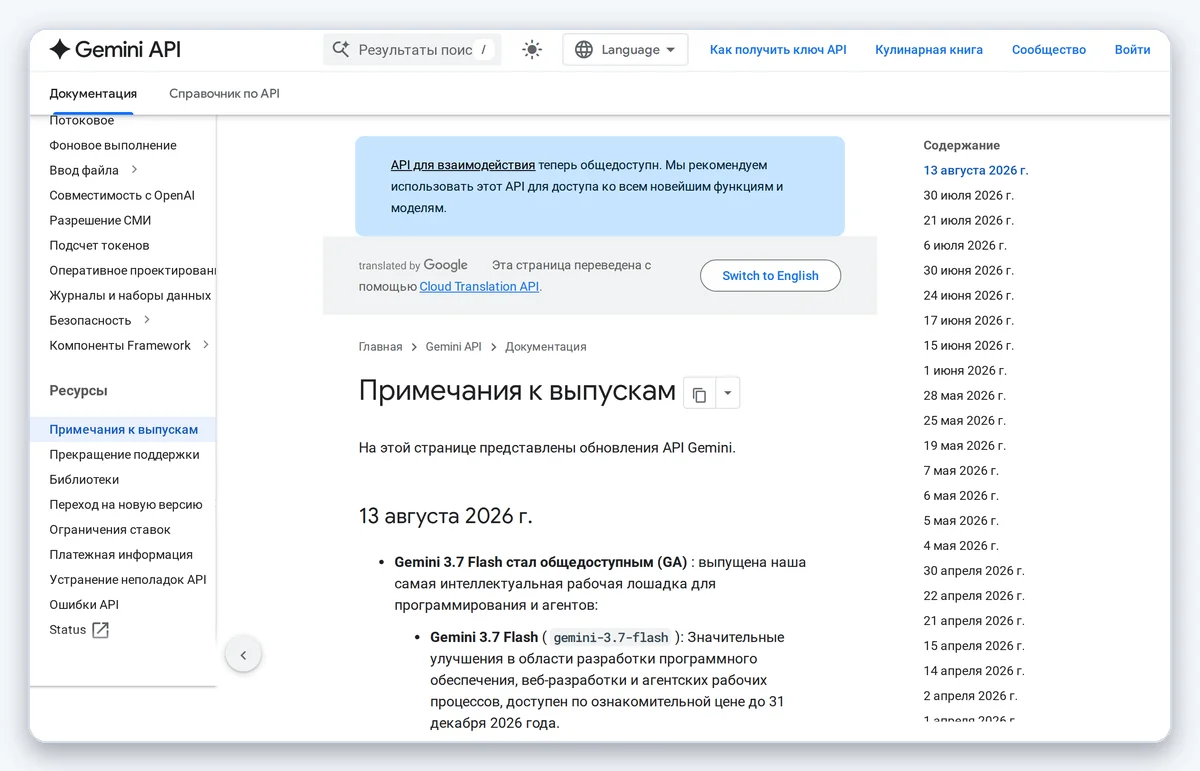Jump to 5 мая 2026 г. in contents
The width and height of the screenshot is (1200, 771).
pyautogui.click(x=961, y=520)
